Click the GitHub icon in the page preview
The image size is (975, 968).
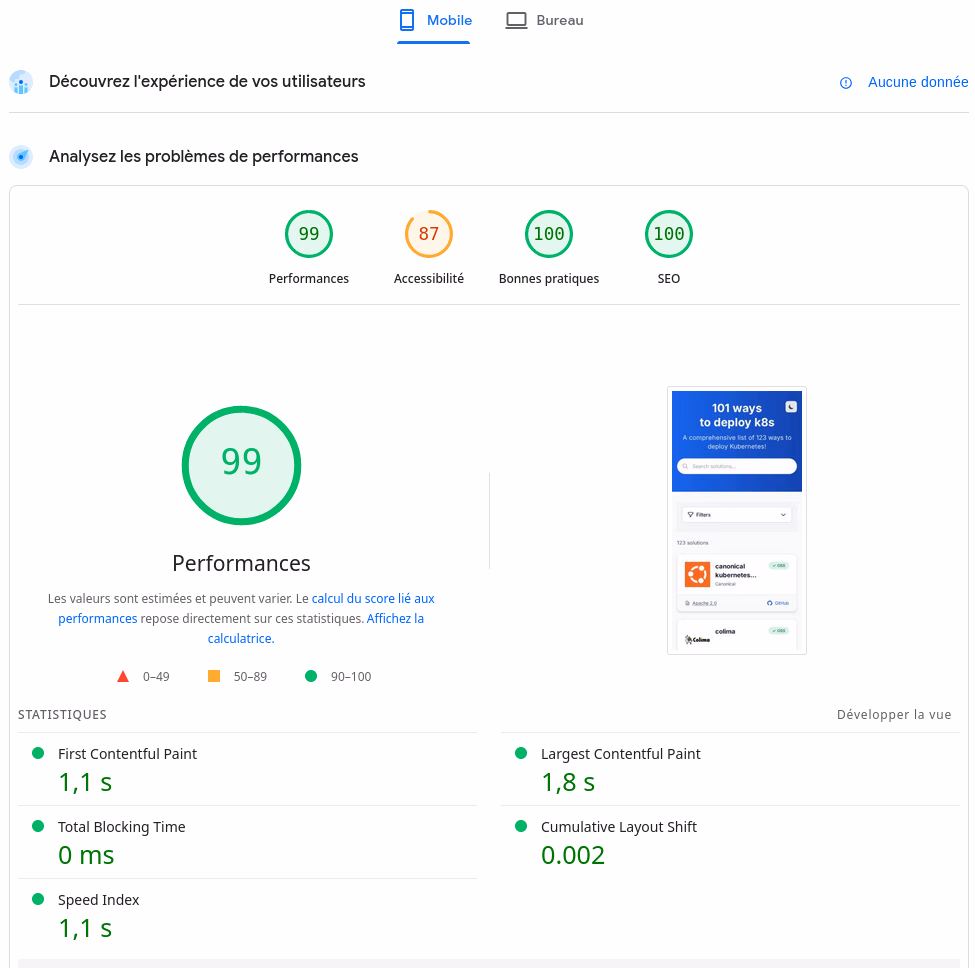pos(769,603)
